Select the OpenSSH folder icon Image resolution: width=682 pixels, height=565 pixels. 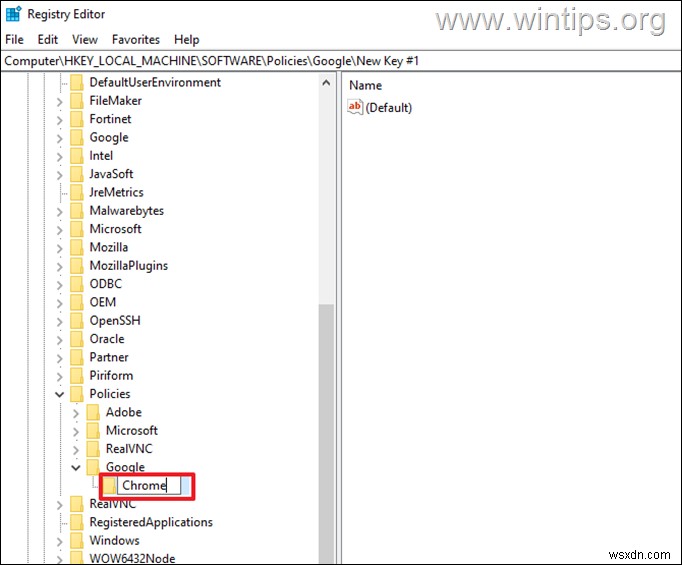[77, 321]
